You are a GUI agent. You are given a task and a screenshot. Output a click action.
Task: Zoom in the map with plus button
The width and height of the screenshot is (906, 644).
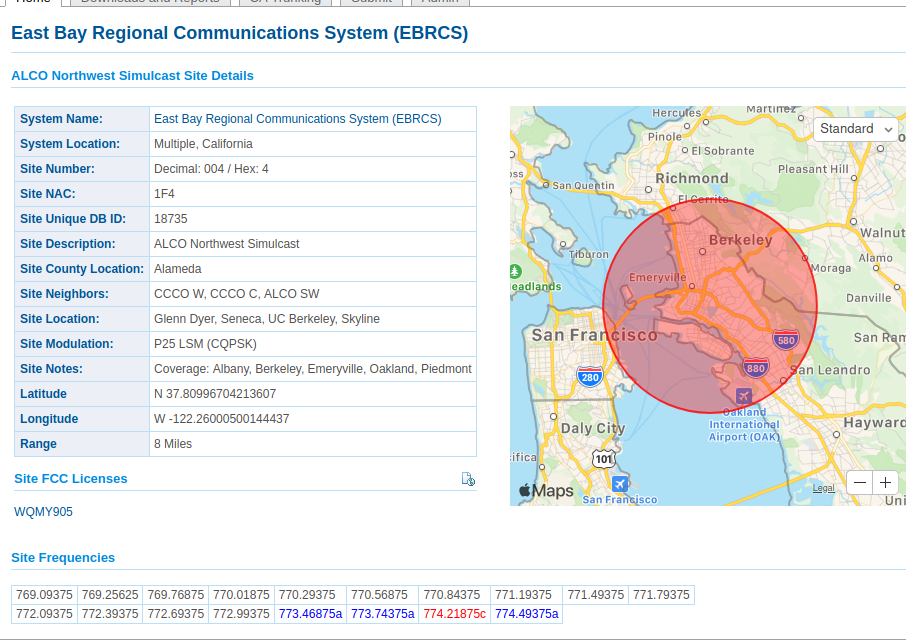[885, 483]
